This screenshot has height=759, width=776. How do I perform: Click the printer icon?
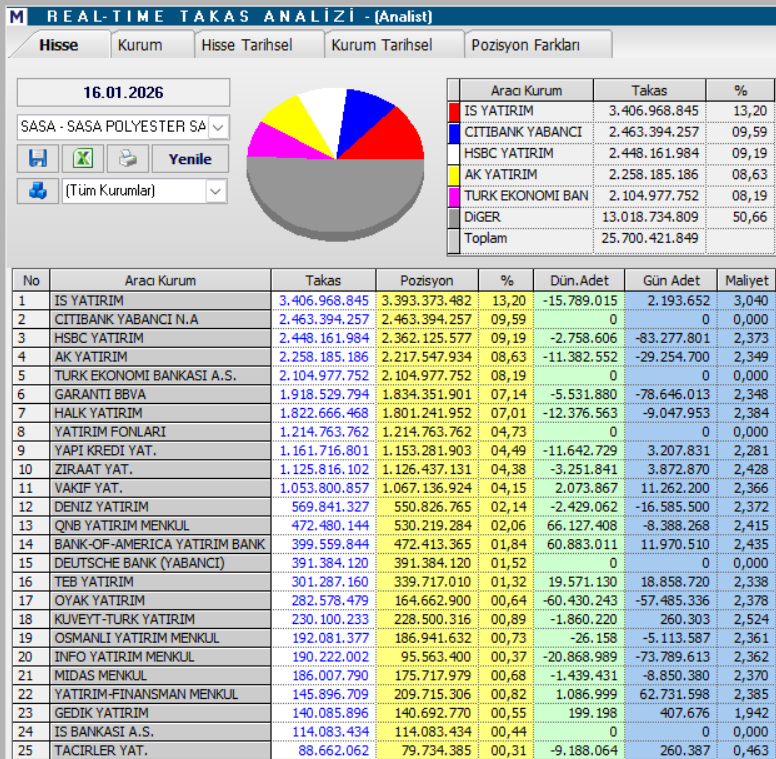pos(128,158)
